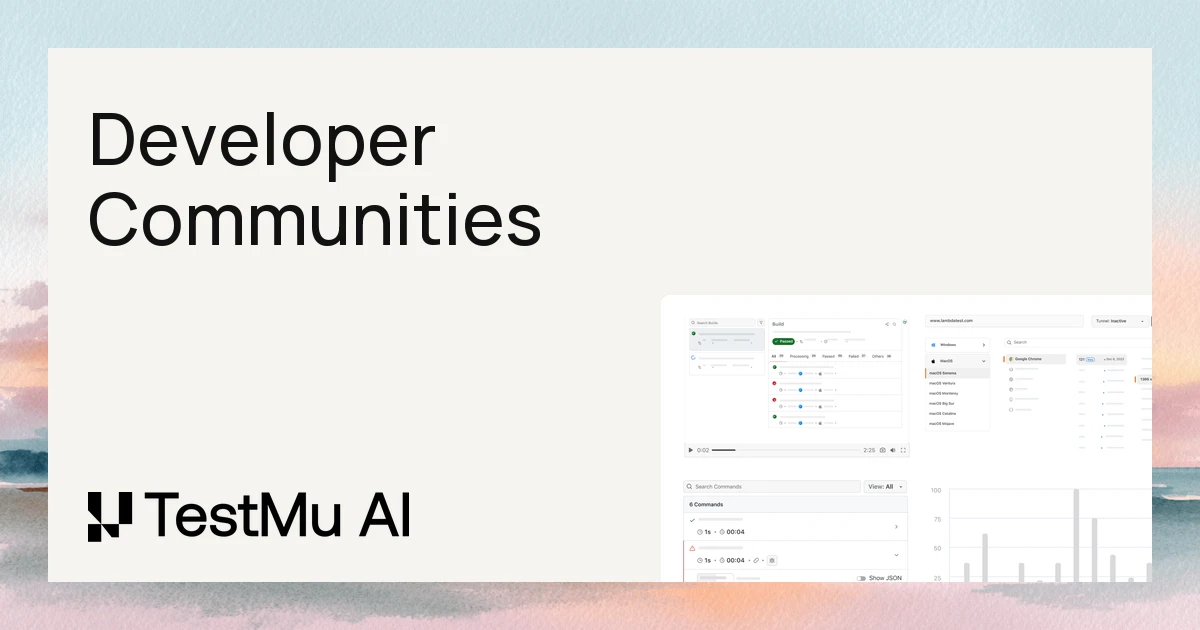Select macOS Ventura version

tap(942, 383)
